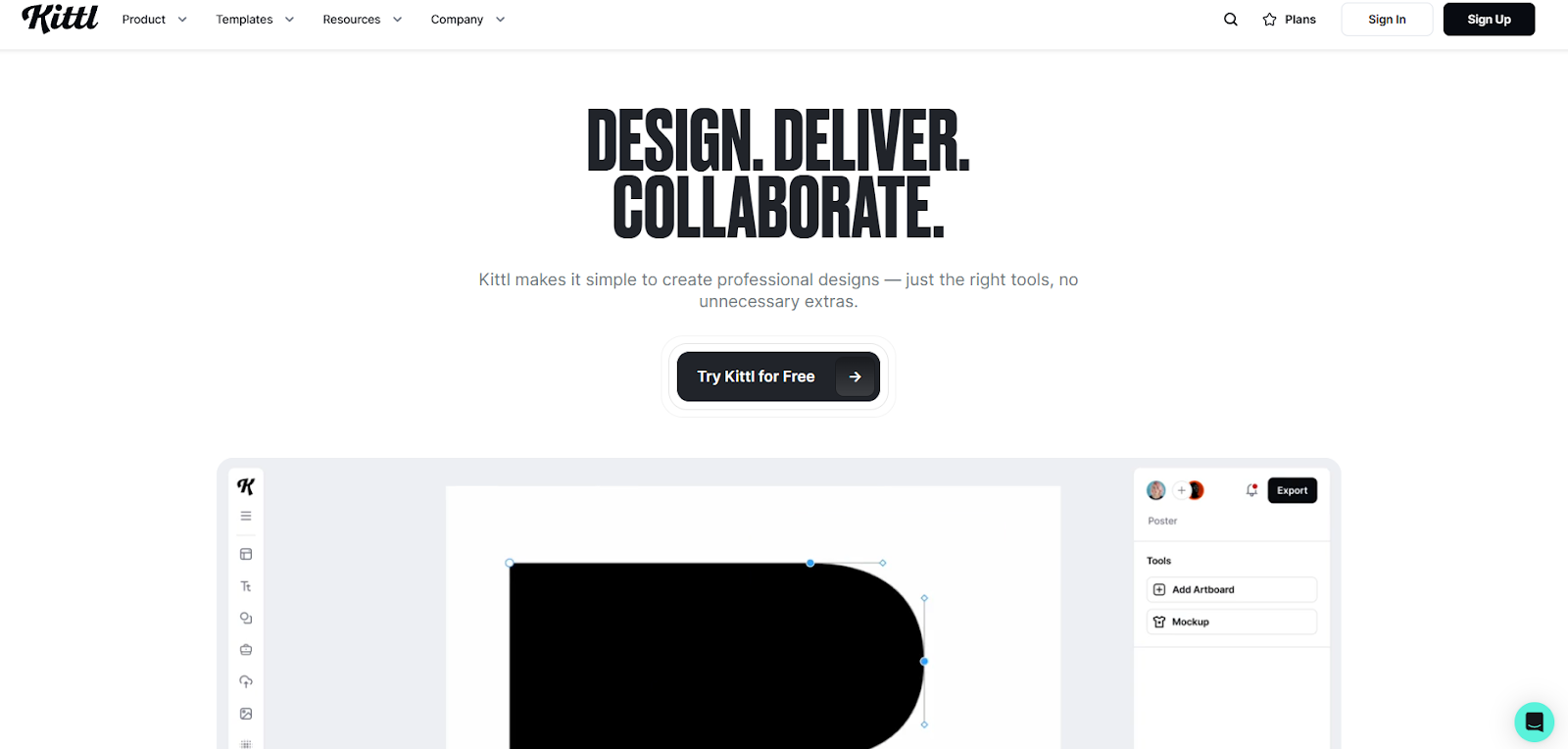Click the notification bell icon
This screenshot has width=1568, height=749.
1251,490
